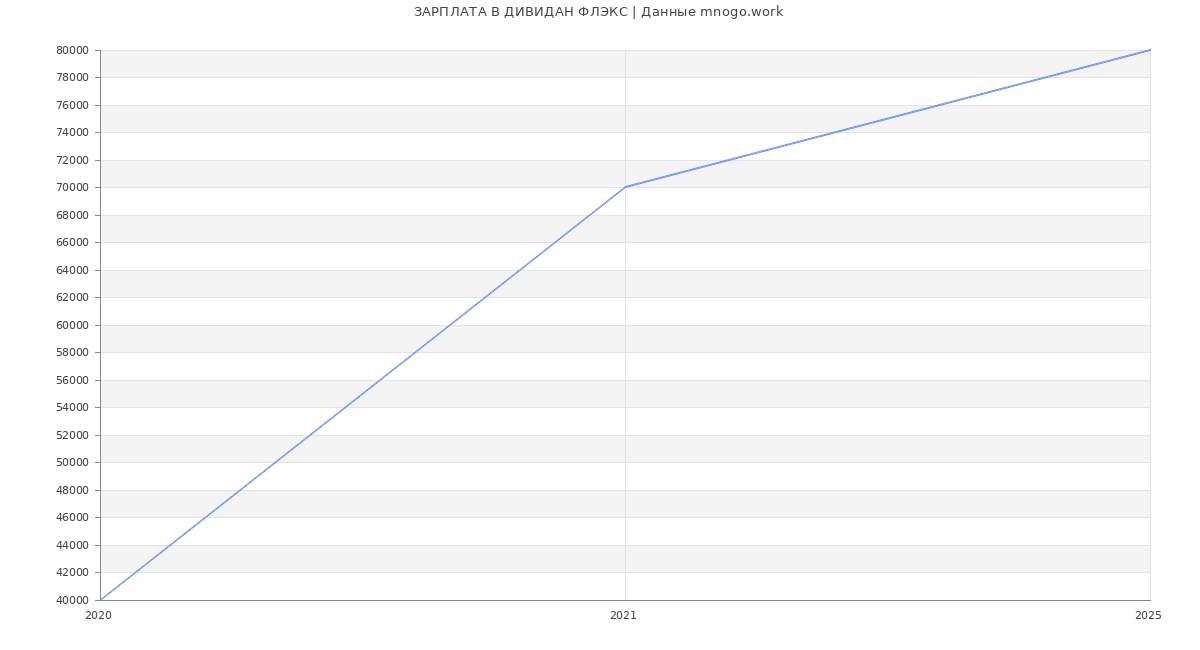This screenshot has width=1200, height=650.
Task: Click the 60000 y-axis label
Action: click(72, 325)
